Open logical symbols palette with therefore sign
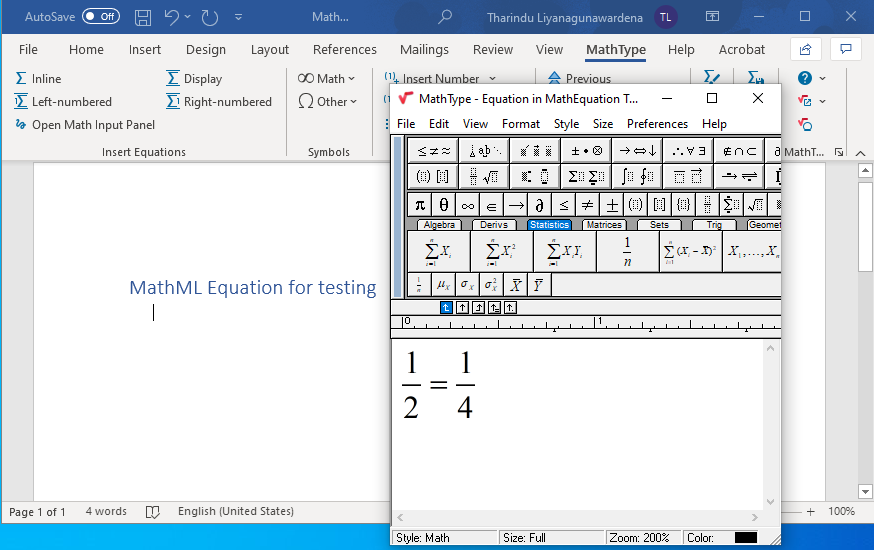 click(688, 150)
